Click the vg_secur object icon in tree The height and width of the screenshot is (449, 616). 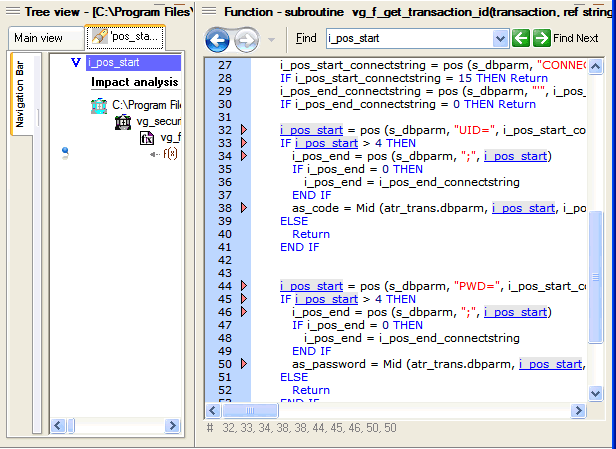122,122
